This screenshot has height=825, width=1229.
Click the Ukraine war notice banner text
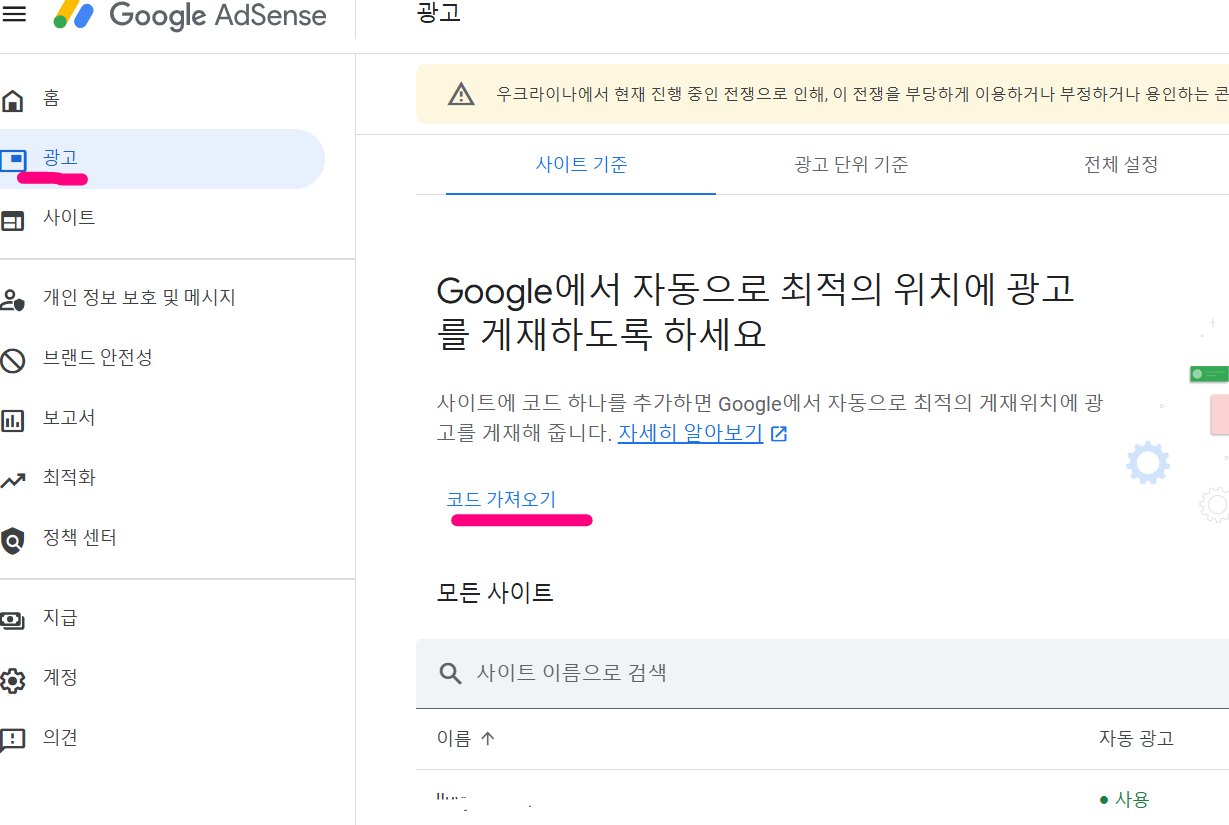[862, 94]
